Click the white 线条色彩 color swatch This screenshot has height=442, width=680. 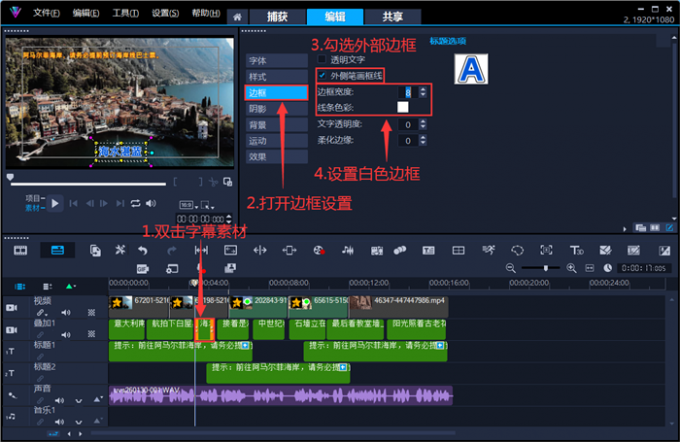pyautogui.click(x=402, y=107)
